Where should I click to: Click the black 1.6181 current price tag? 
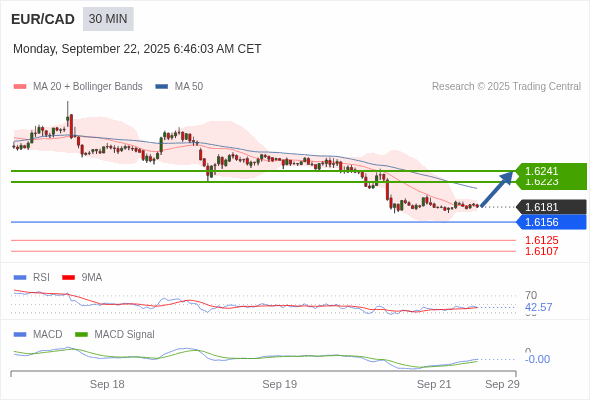pos(551,207)
